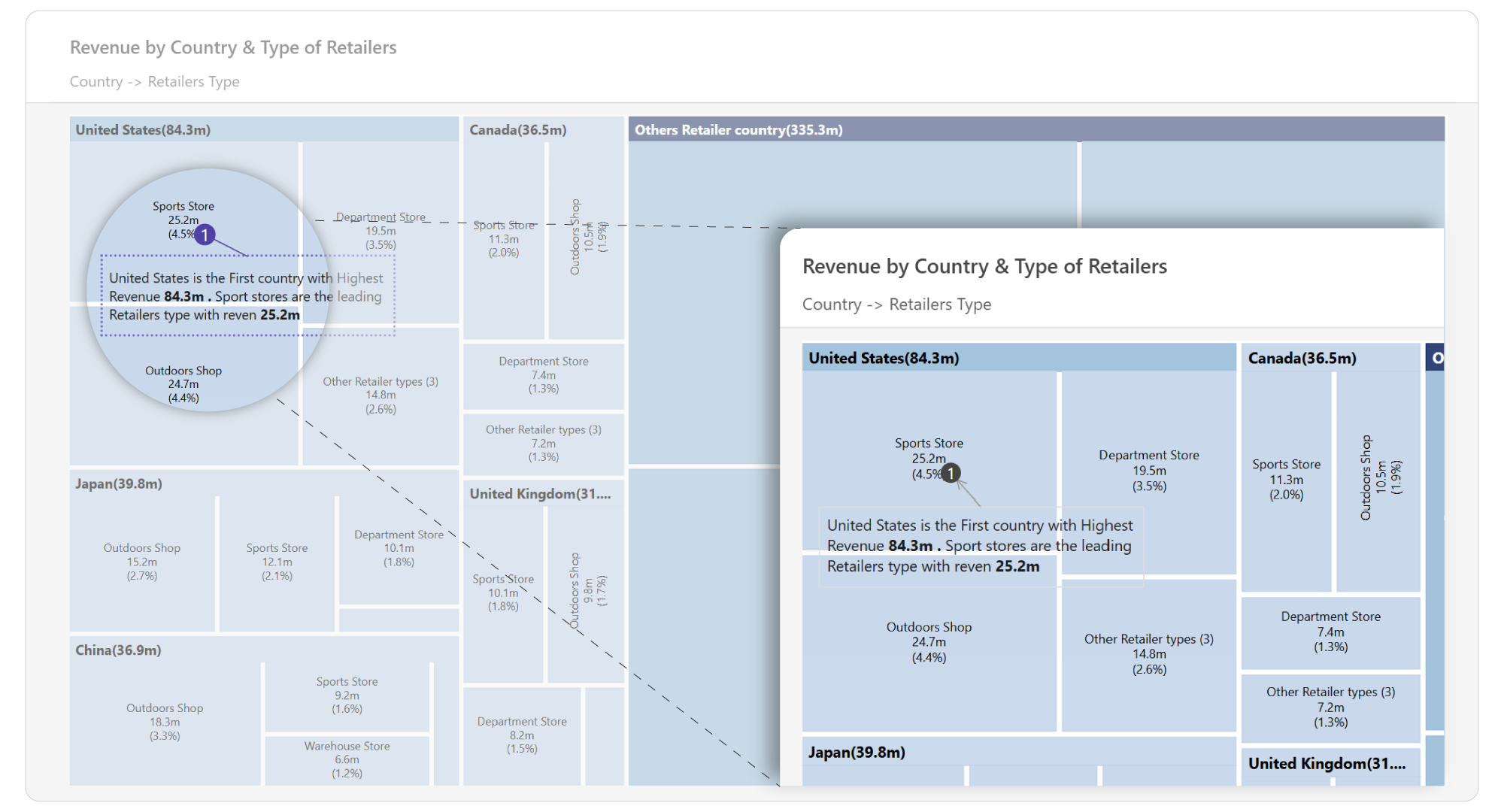Expand US Other Retailer types (3) in zoomed view
The width and height of the screenshot is (1504, 812).
(x=1148, y=654)
